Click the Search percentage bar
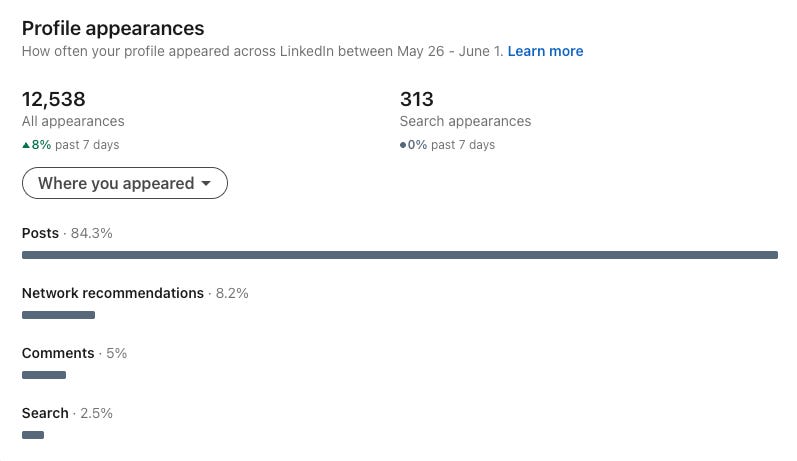Screen dimensions: 797x461 pos(33,435)
